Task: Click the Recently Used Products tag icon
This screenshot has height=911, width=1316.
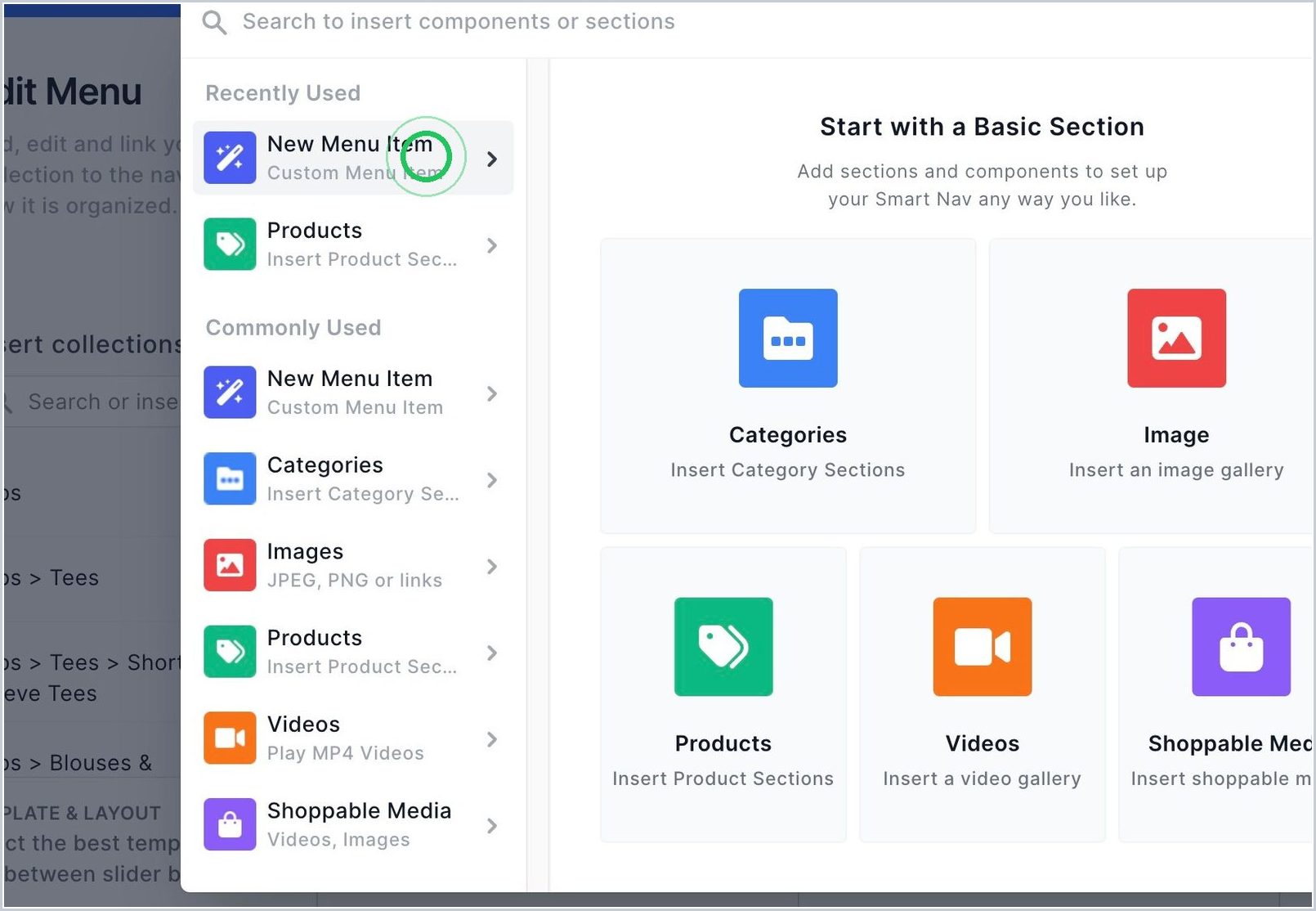Action: (230, 245)
